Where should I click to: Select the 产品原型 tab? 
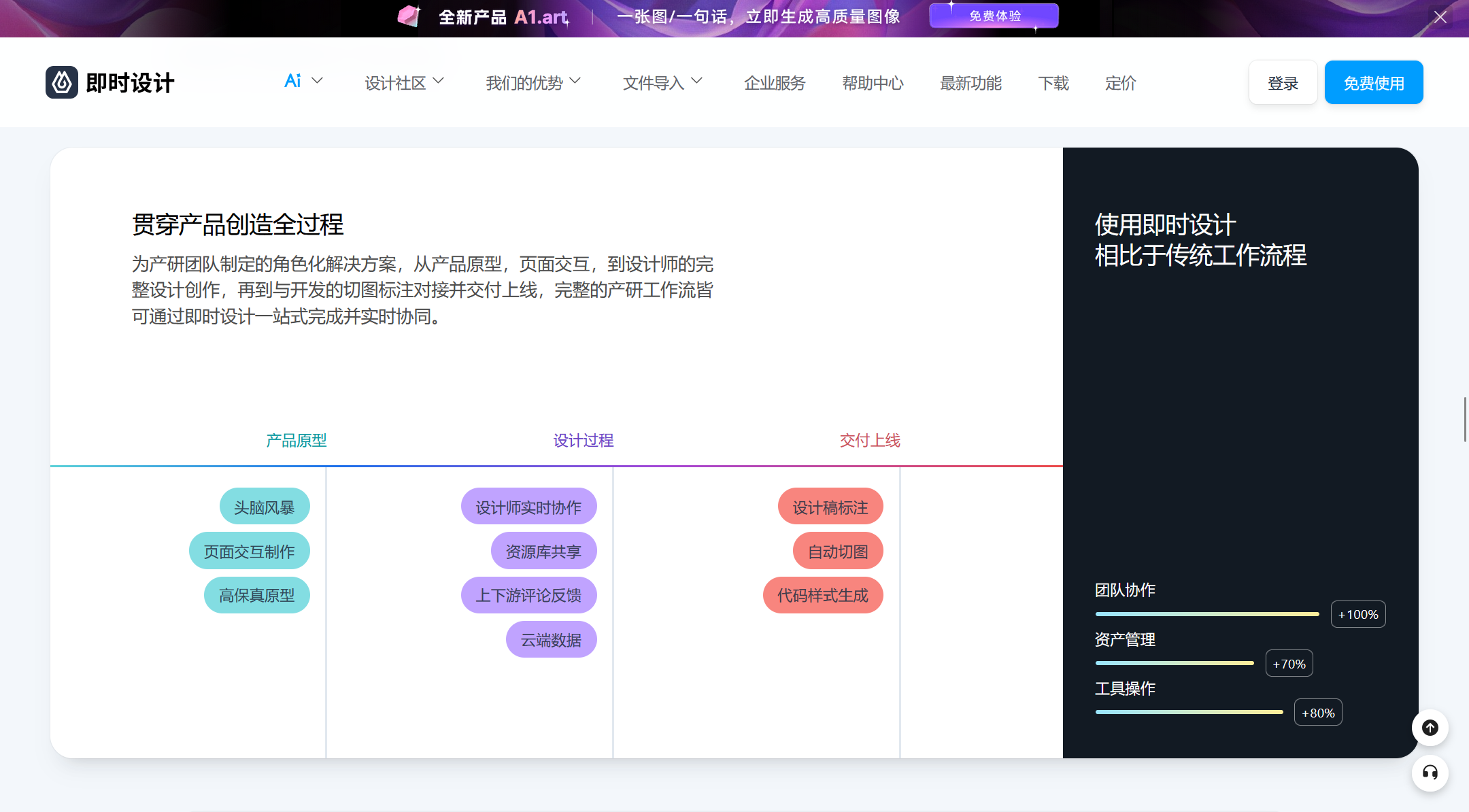pos(296,440)
